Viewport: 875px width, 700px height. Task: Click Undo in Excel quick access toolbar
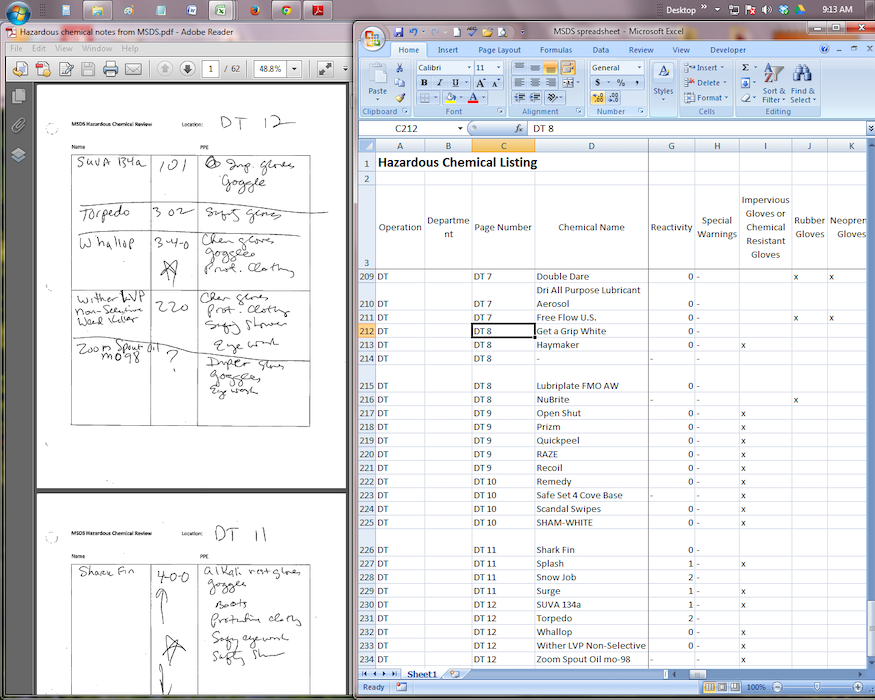(414, 32)
